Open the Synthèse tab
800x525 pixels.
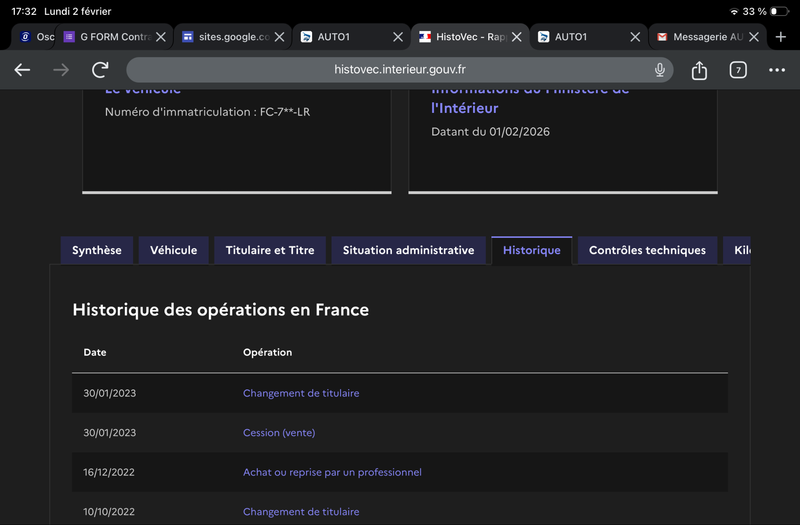pyautogui.click(x=96, y=251)
